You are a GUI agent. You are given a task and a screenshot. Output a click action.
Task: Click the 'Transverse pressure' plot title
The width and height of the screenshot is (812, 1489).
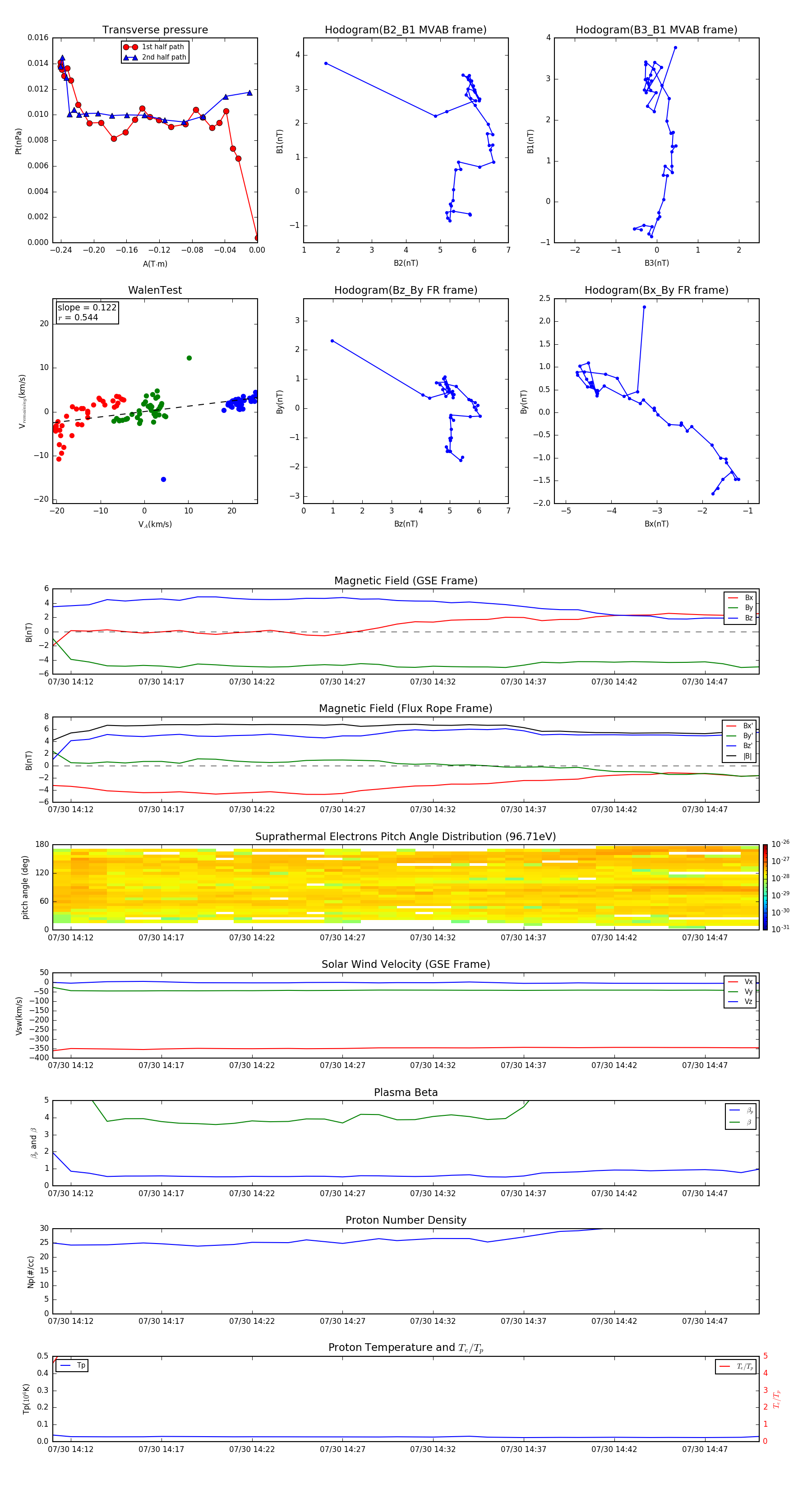tap(155, 29)
